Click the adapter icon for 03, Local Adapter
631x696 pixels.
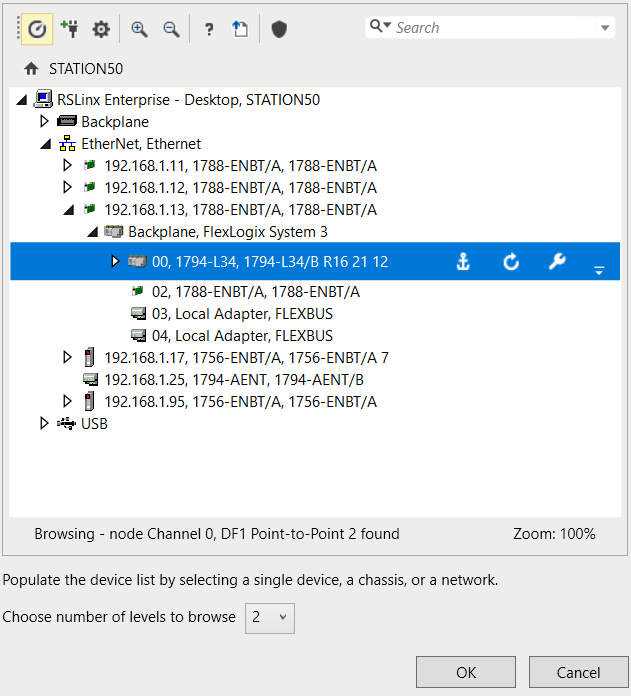tap(138, 314)
